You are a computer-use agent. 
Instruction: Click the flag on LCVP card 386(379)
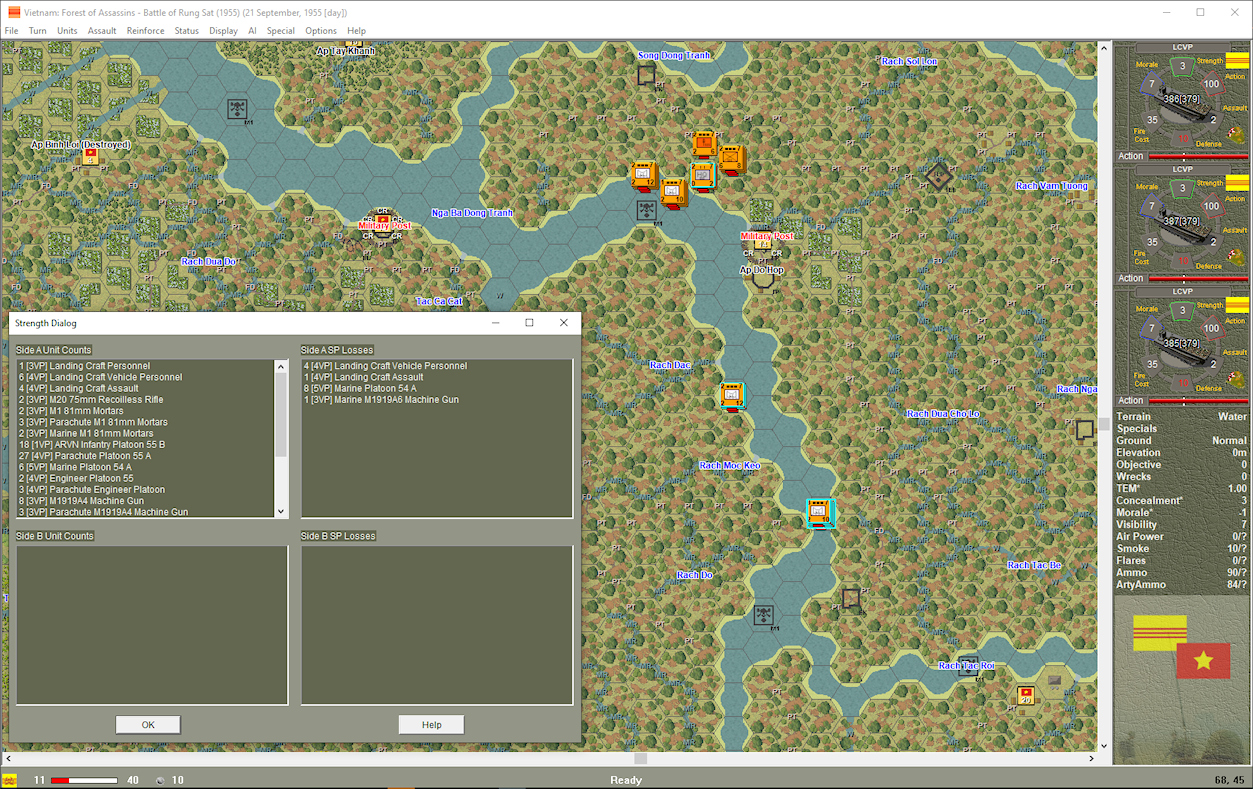1237,61
